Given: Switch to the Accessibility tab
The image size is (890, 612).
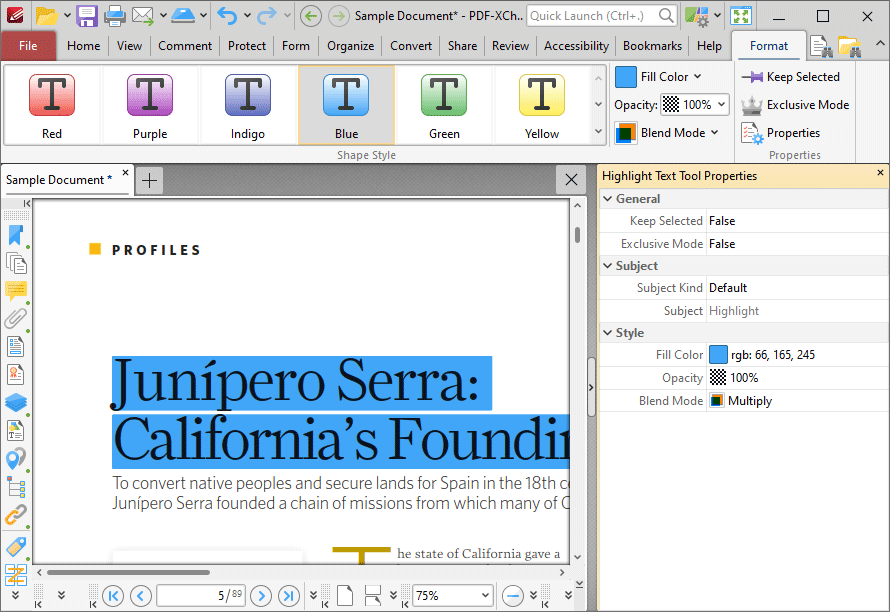Looking at the screenshot, I should pyautogui.click(x=576, y=46).
